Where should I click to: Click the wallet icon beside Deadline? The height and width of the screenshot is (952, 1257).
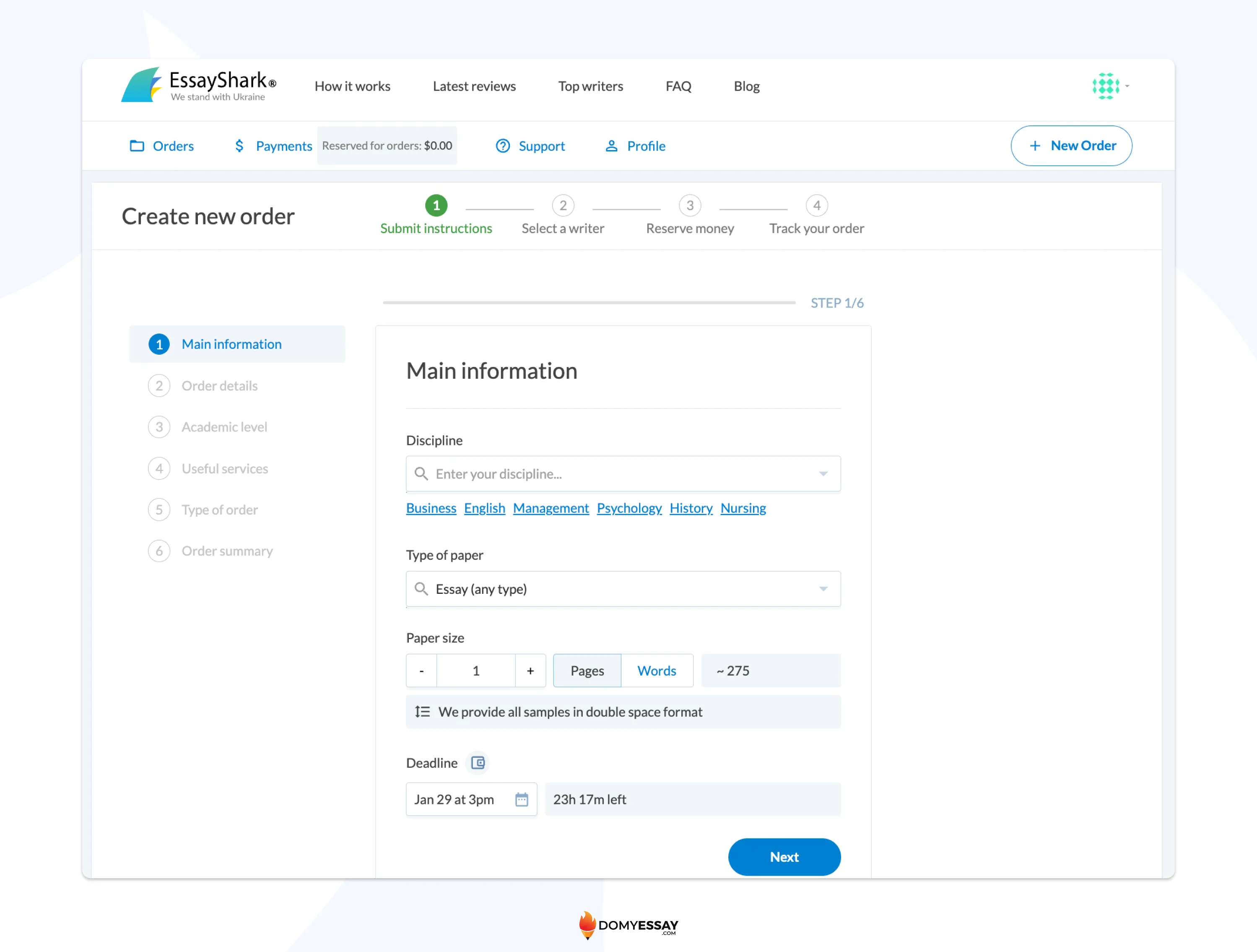(478, 763)
